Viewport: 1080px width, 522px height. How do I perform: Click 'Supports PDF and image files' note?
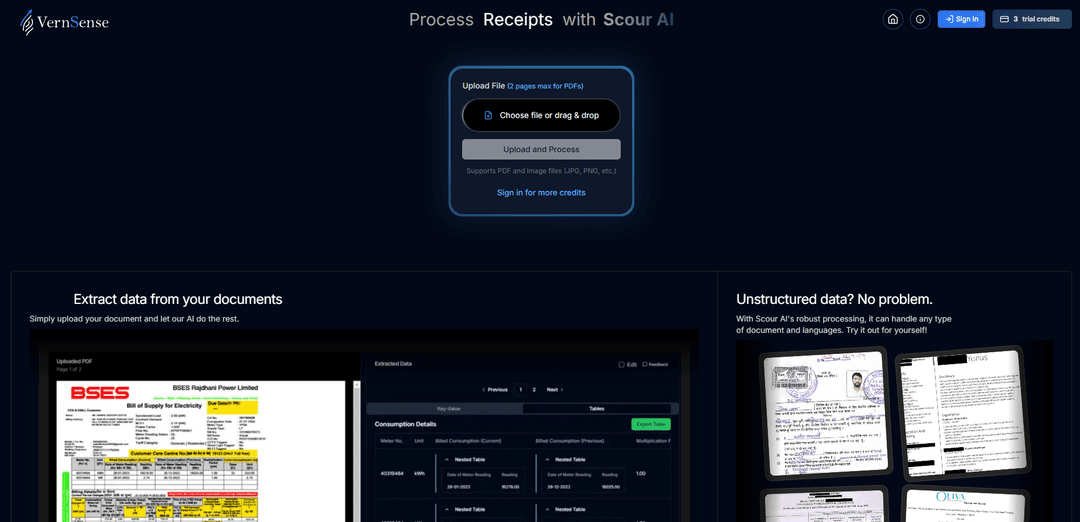[541, 171]
